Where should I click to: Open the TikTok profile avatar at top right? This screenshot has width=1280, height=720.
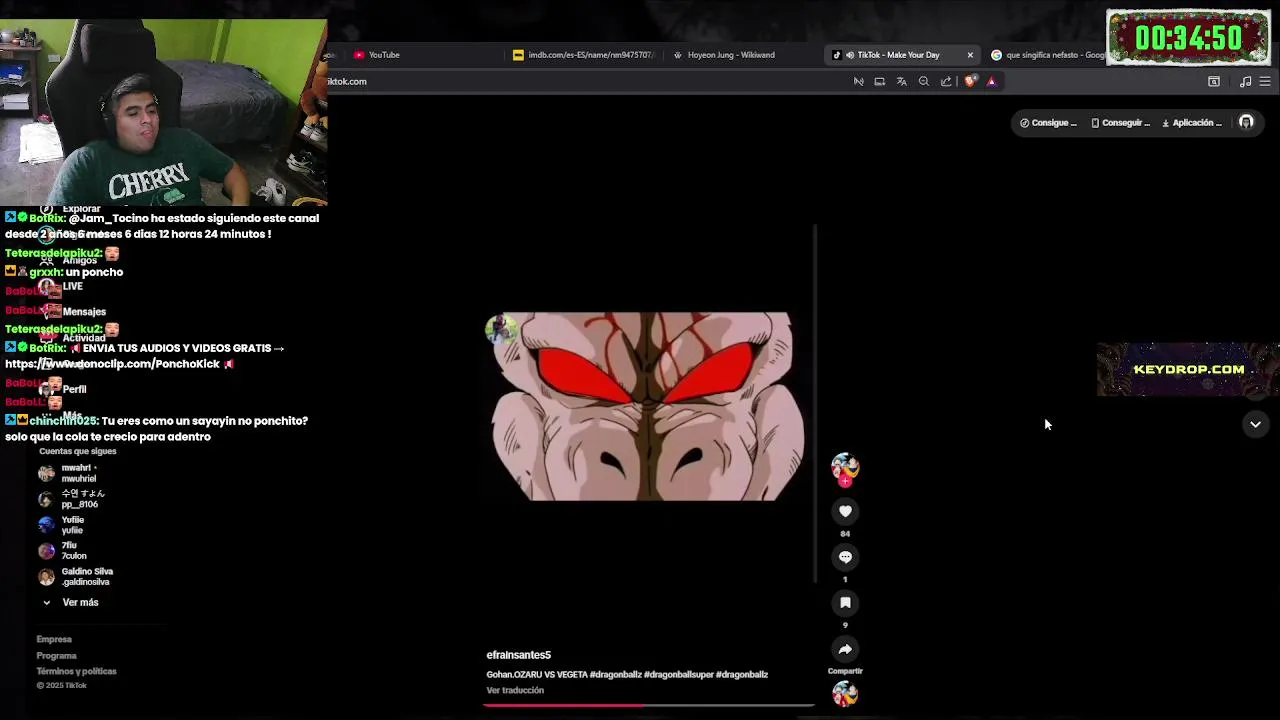click(1246, 122)
